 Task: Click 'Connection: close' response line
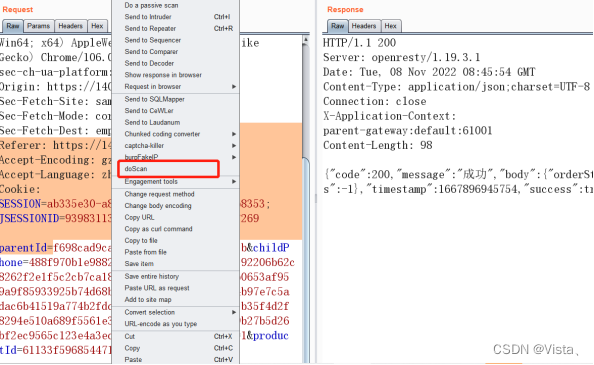375,101
